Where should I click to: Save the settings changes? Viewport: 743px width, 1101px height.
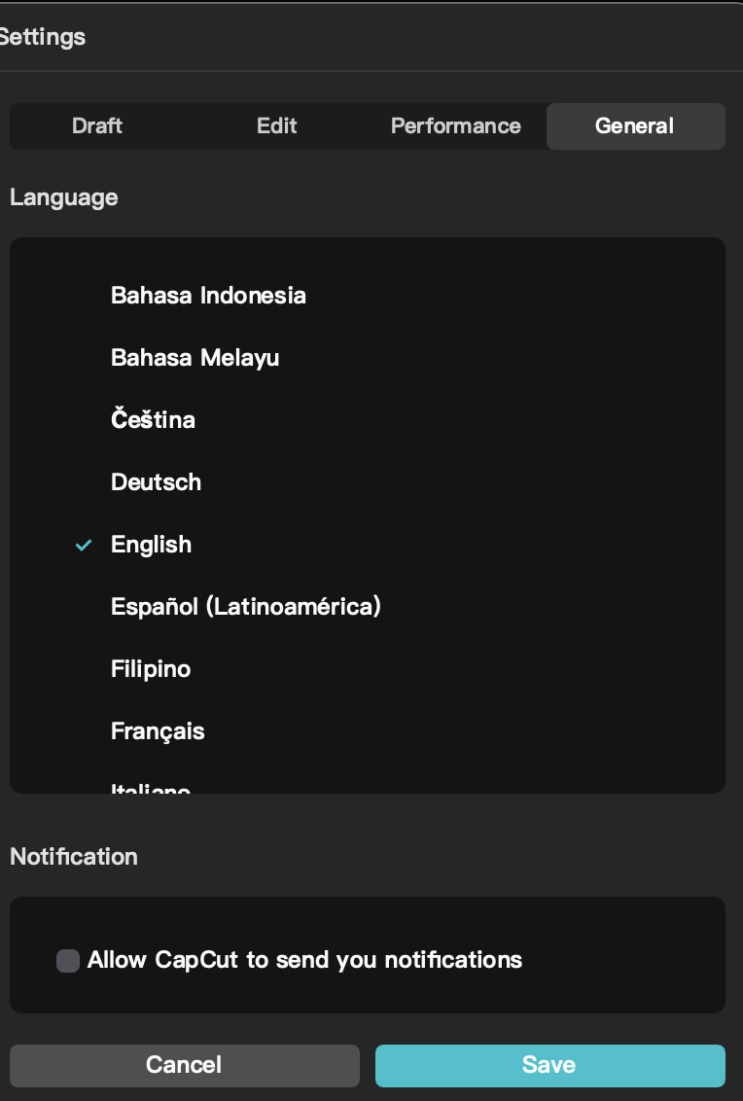tap(549, 1065)
